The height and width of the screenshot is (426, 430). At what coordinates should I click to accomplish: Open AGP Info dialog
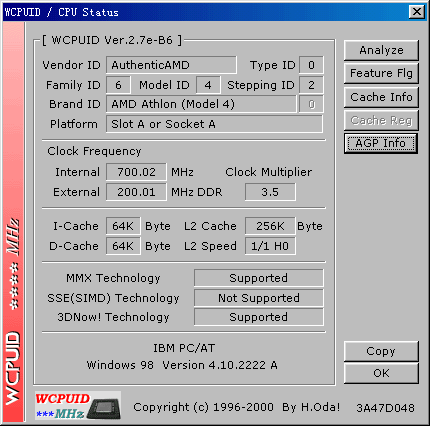pyautogui.click(x=381, y=143)
